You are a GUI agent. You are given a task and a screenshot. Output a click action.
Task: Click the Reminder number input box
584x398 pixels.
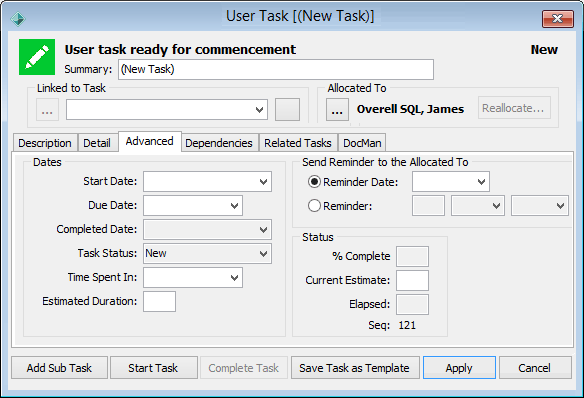pos(428,206)
